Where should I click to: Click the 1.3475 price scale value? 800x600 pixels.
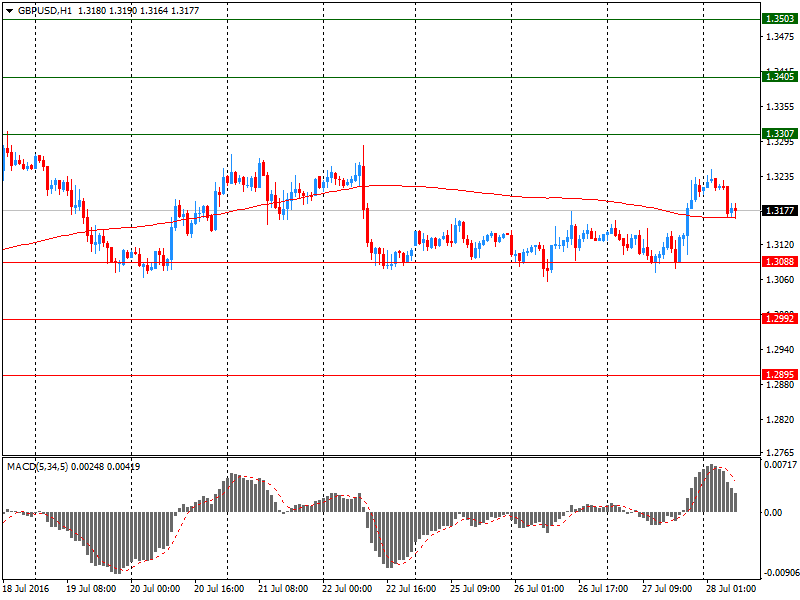tap(780, 37)
